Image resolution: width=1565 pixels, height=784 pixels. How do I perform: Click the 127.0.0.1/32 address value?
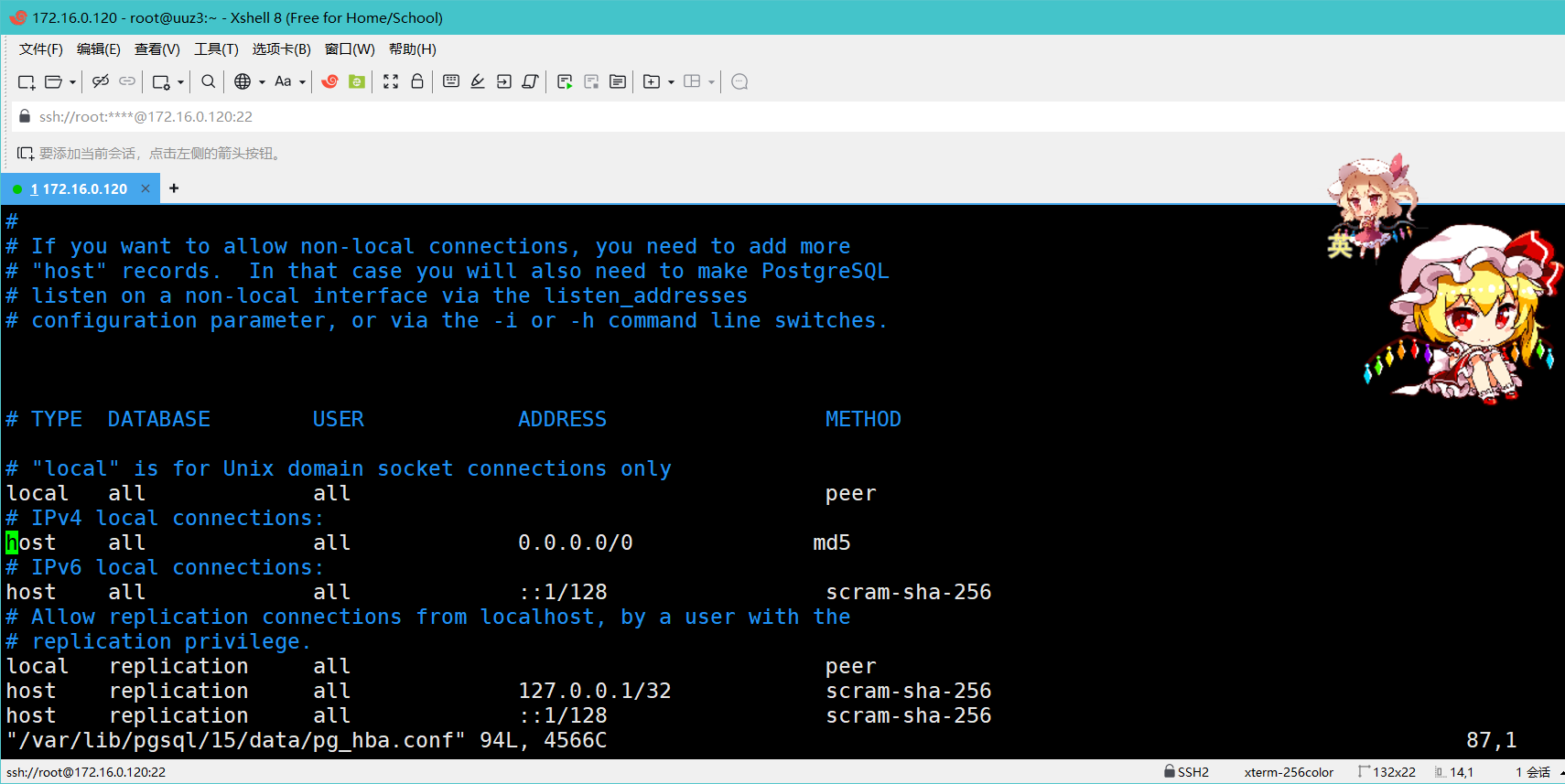click(x=595, y=691)
